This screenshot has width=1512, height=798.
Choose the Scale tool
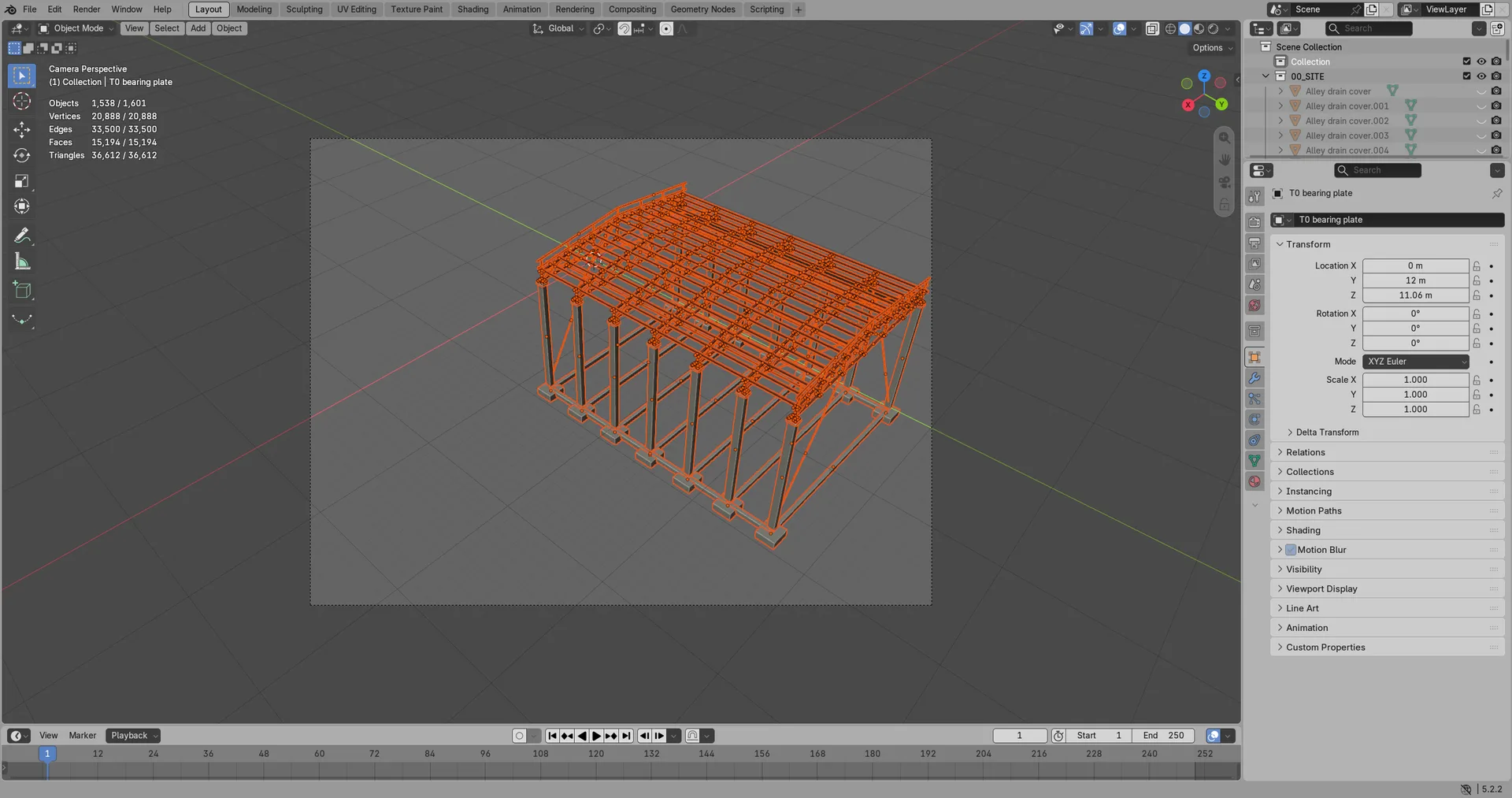point(22,181)
